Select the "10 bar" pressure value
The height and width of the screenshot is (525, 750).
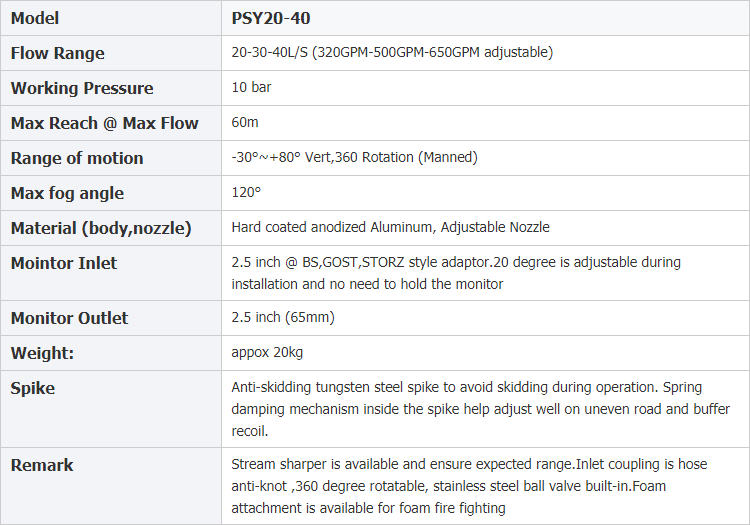pyautogui.click(x=251, y=87)
